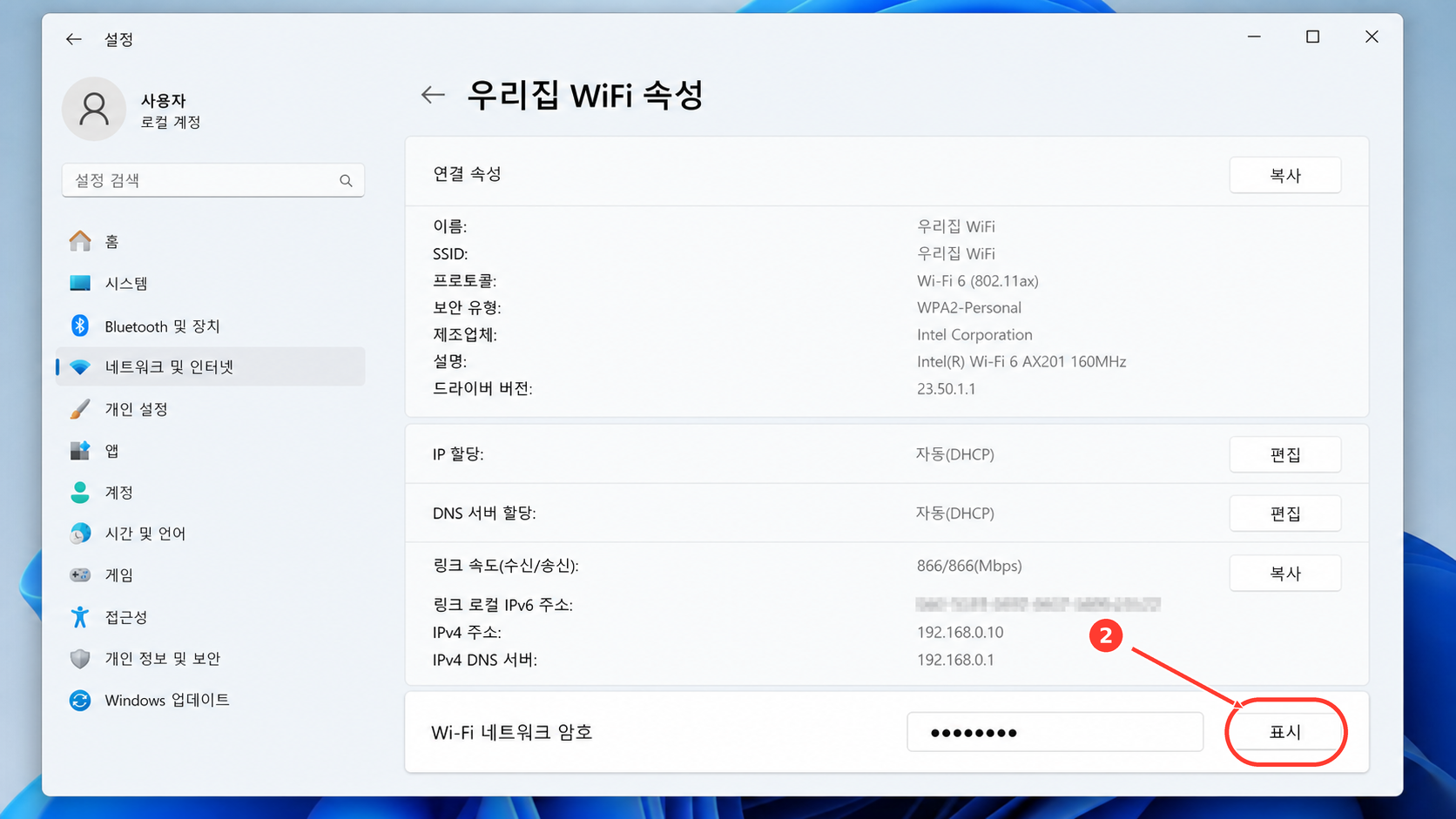This screenshot has width=1456, height=819.
Task: Click the 자동(DHCP) value for DNS 서버 할당
Action: click(954, 514)
